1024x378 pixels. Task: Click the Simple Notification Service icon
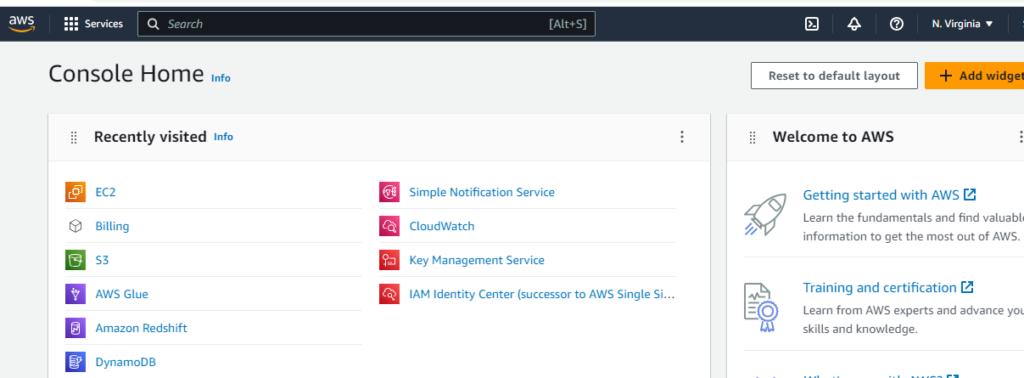coord(389,192)
